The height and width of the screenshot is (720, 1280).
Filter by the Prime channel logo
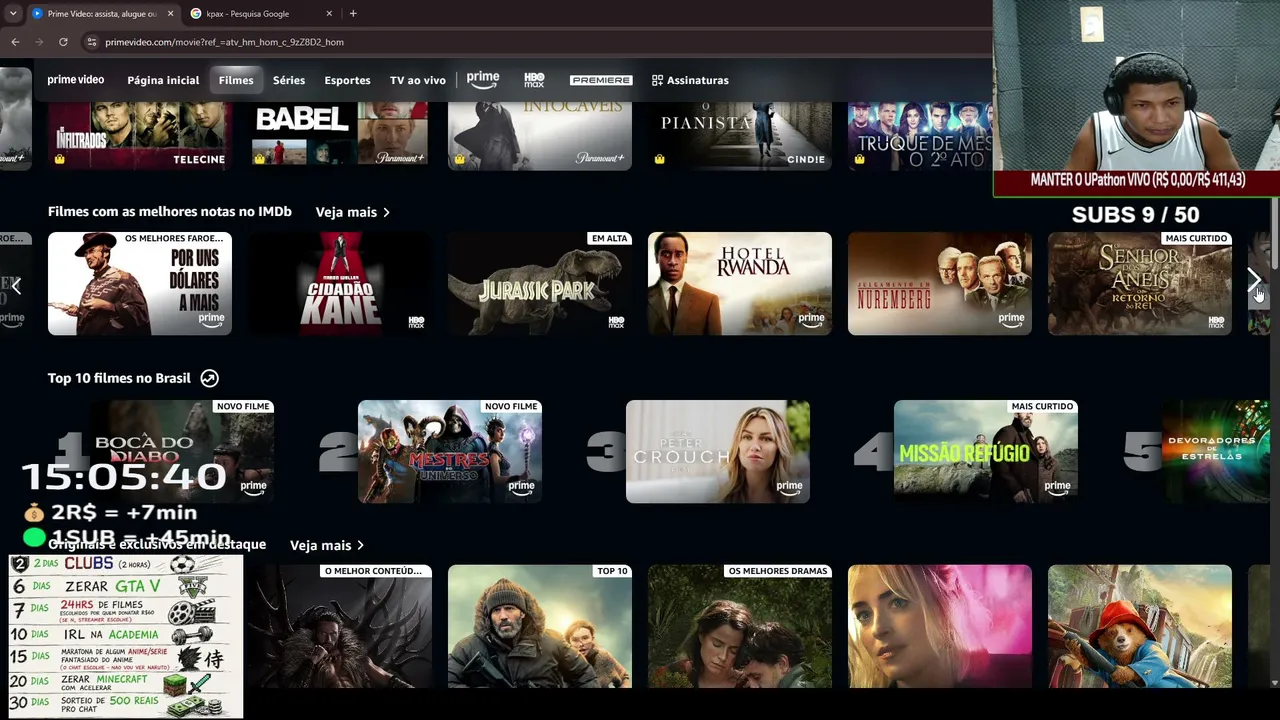tap(483, 80)
